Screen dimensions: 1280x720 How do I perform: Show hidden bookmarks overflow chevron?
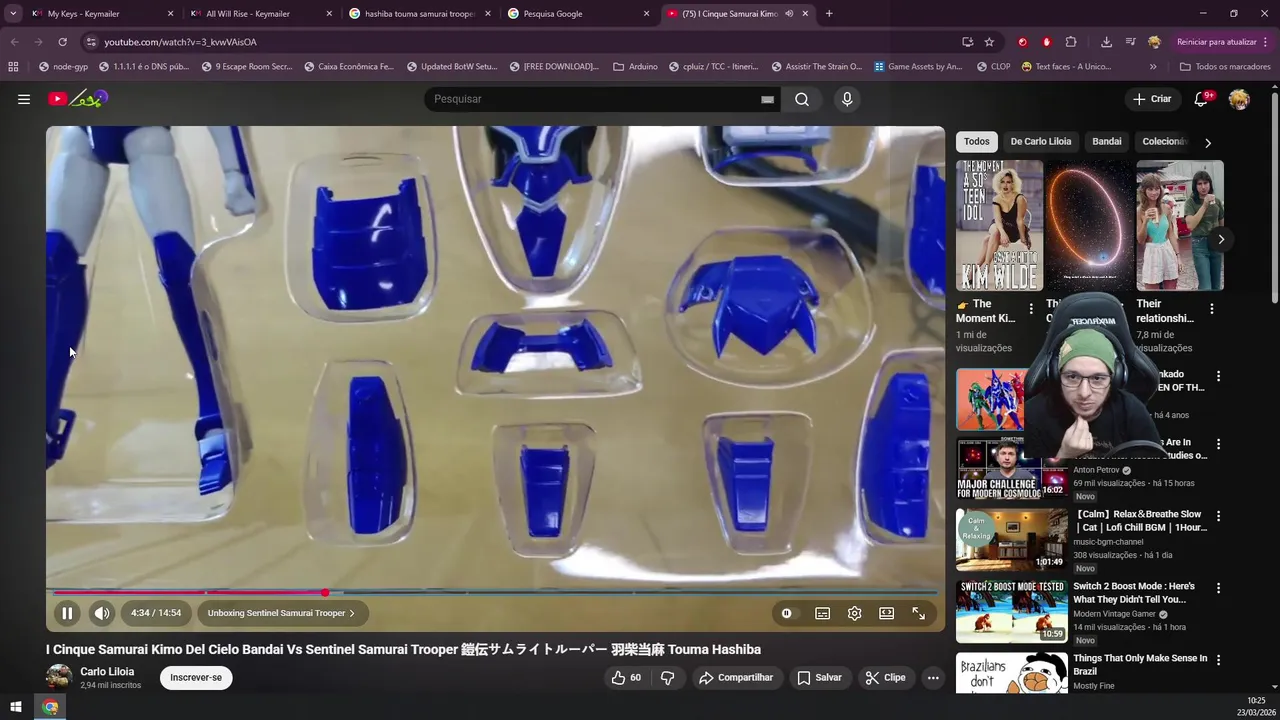[x=1153, y=67]
